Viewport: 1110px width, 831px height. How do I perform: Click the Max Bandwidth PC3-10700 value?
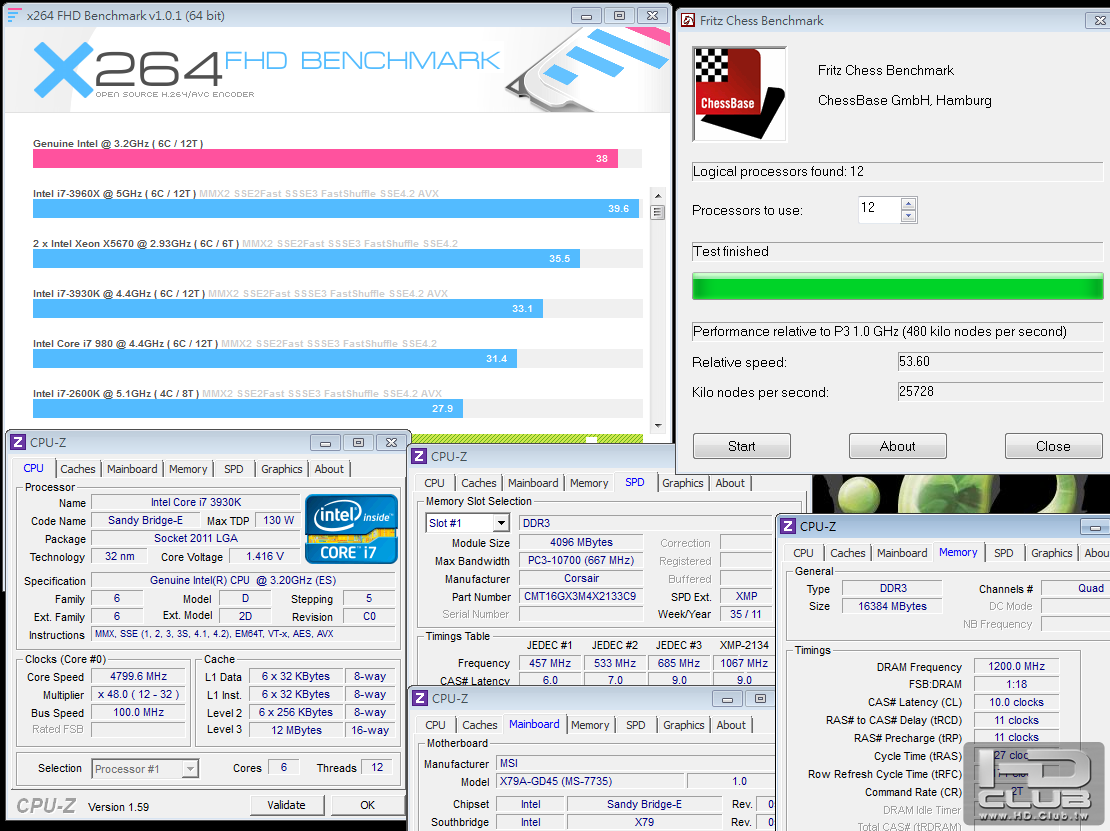581,560
